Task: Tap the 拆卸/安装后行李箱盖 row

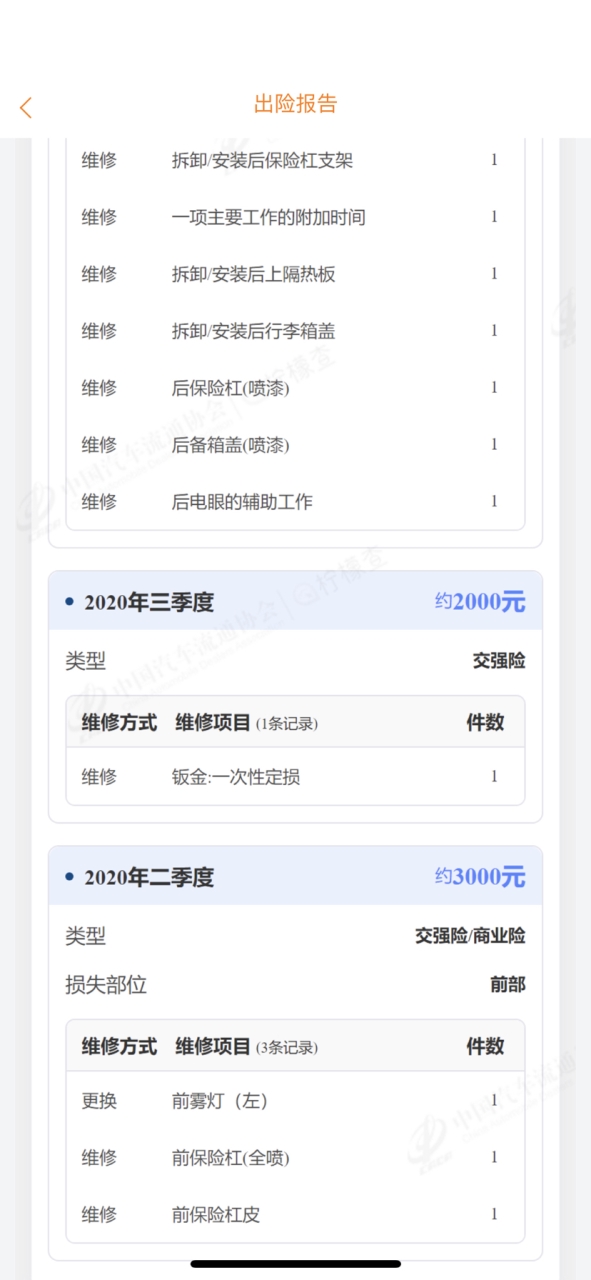Action: pyautogui.click(x=295, y=331)
